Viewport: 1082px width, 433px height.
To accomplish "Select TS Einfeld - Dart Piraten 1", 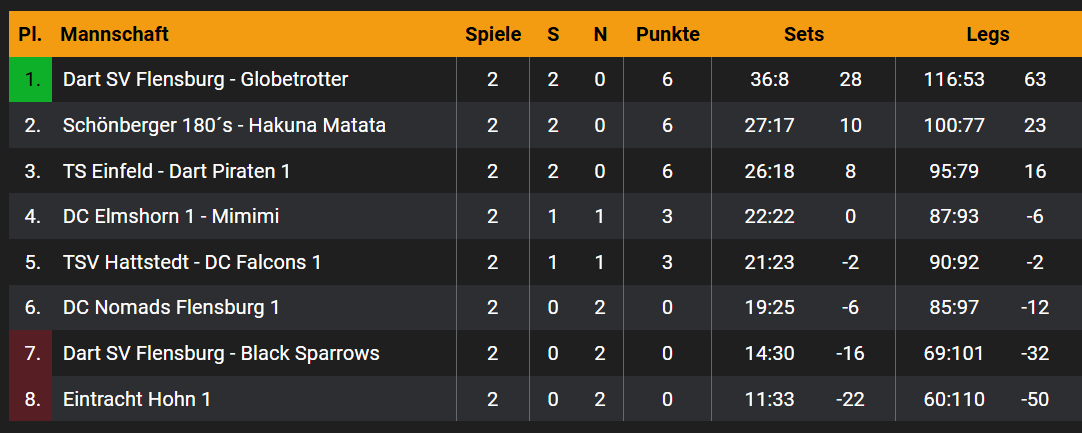I will [x=176, y=172].
